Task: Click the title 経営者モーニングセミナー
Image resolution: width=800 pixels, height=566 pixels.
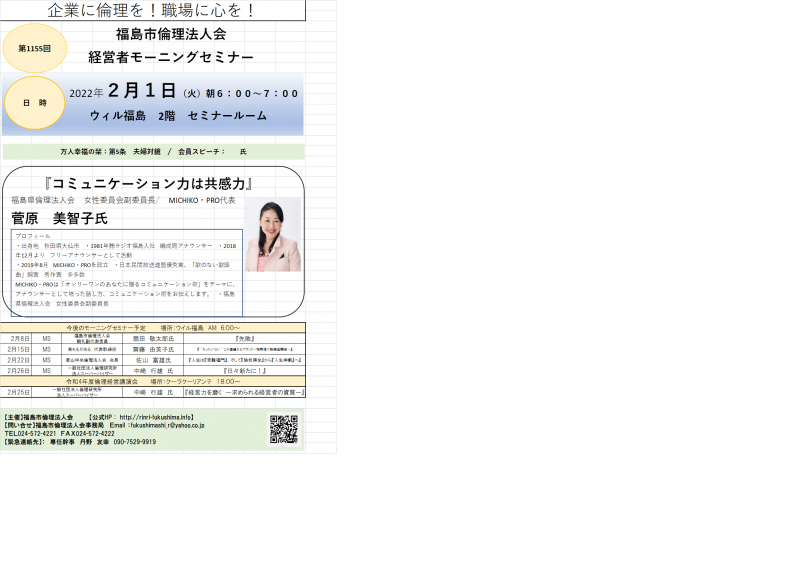Action: pyautogui.click(x=171, y=58)
